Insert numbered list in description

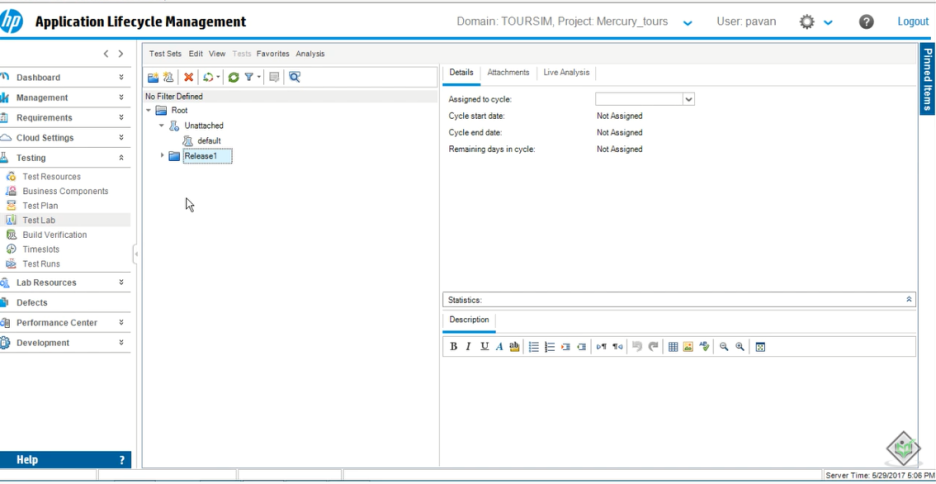pos(550,347)
